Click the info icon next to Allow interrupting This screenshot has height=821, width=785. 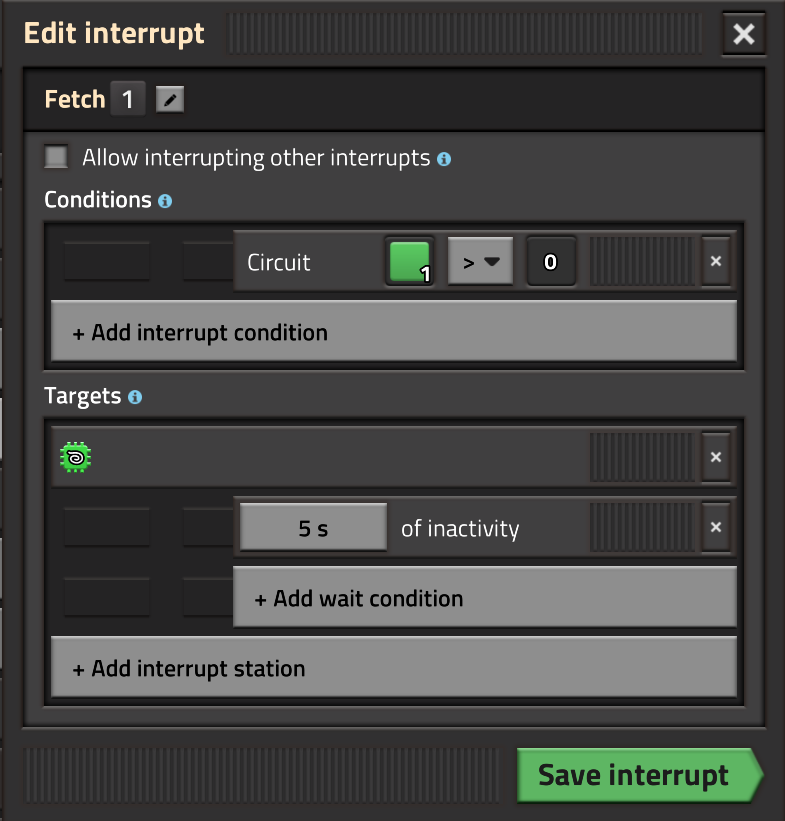click(443, 158)
